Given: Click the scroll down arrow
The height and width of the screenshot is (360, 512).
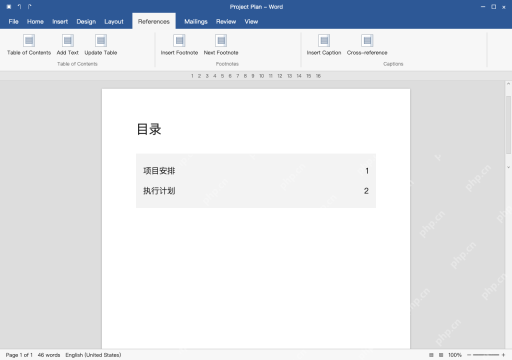Looking at the screenshot, I should point(508,167).
